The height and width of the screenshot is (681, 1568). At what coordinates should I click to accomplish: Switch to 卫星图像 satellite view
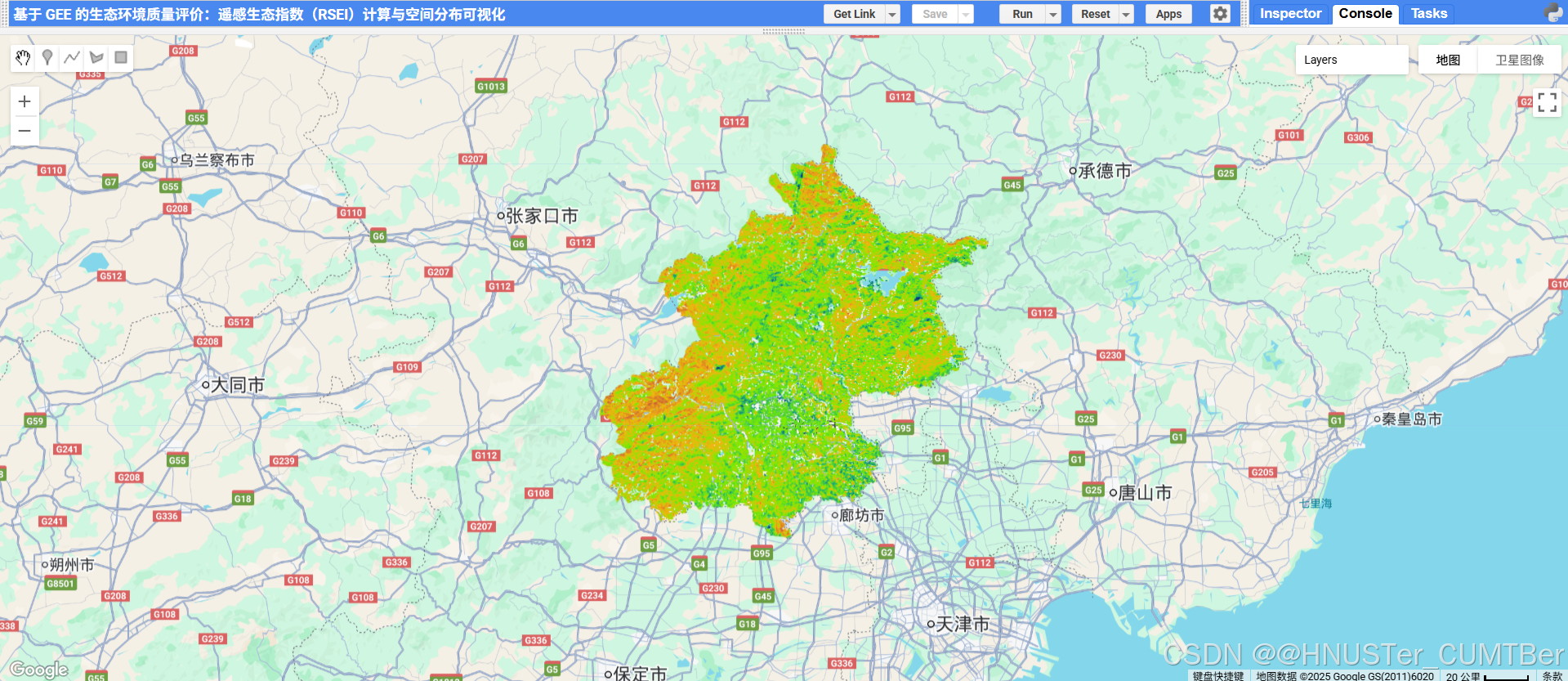[1520, 60]
